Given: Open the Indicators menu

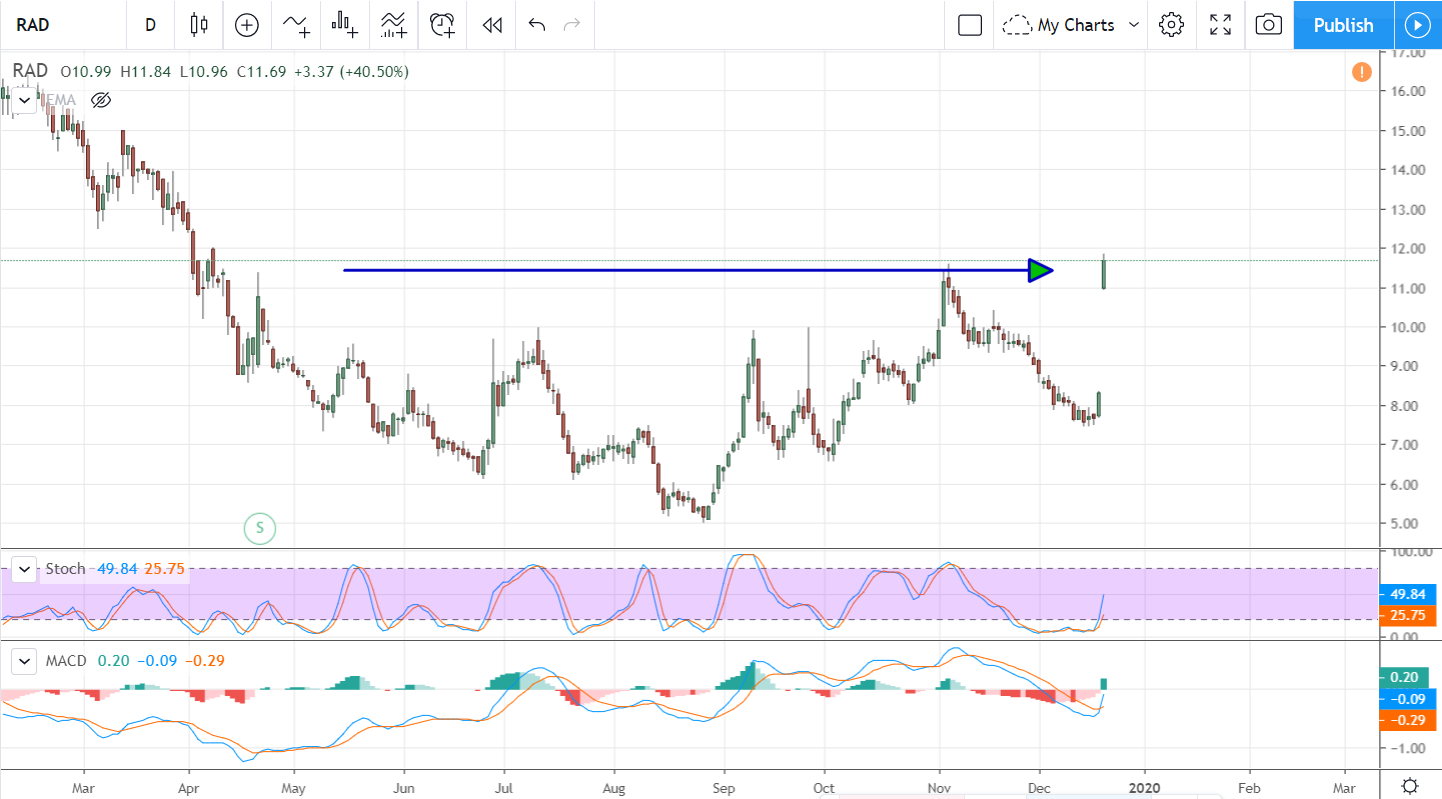Looking at the screenshot, I should 296,25.
